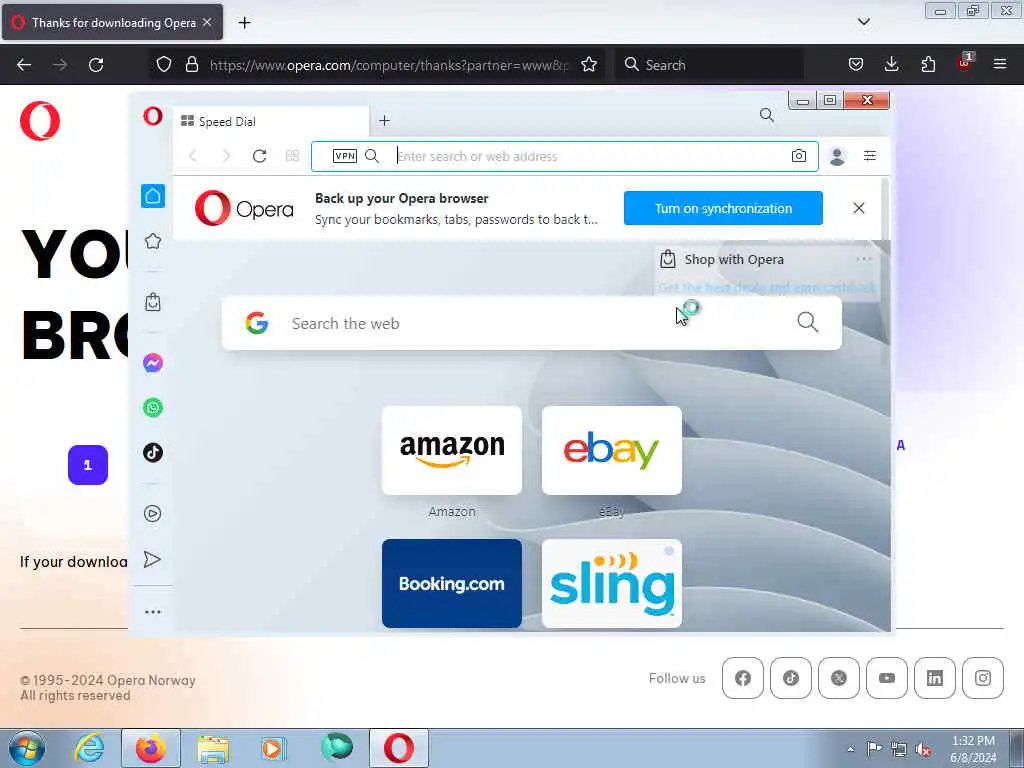
Task: Click the Shop with Opera heading
Action: click(x=734, y=259)
